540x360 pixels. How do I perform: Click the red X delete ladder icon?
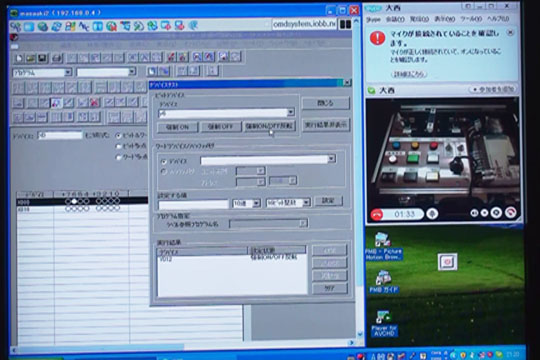pos(94,102)
